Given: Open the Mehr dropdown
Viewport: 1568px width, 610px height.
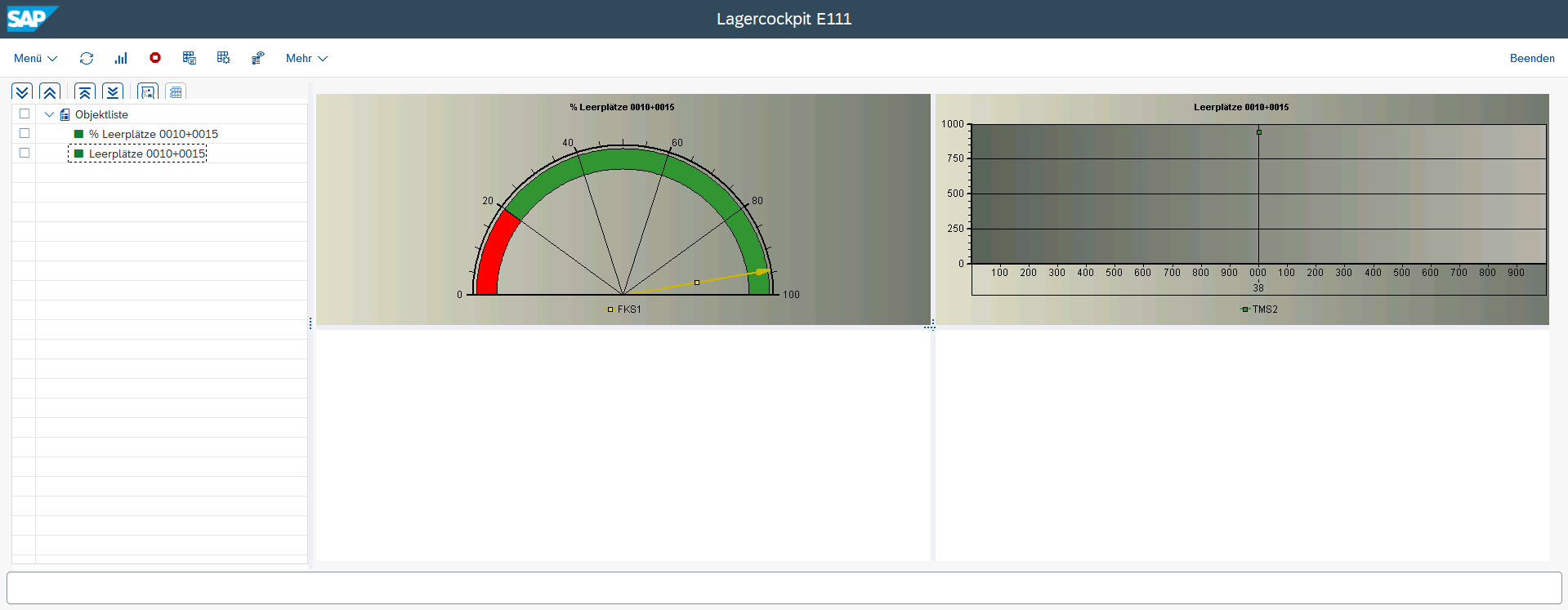Looking at the screenshot, I should coord(306,58).
